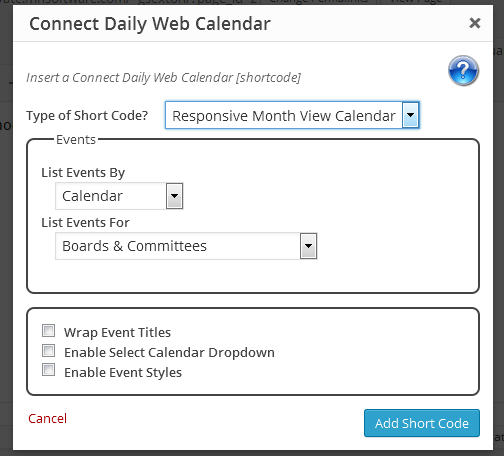The height and width of the screenshot is (456, 504).
Task: Click the Enable Select Calendar Dropdown label
Action: pos(169,353)
